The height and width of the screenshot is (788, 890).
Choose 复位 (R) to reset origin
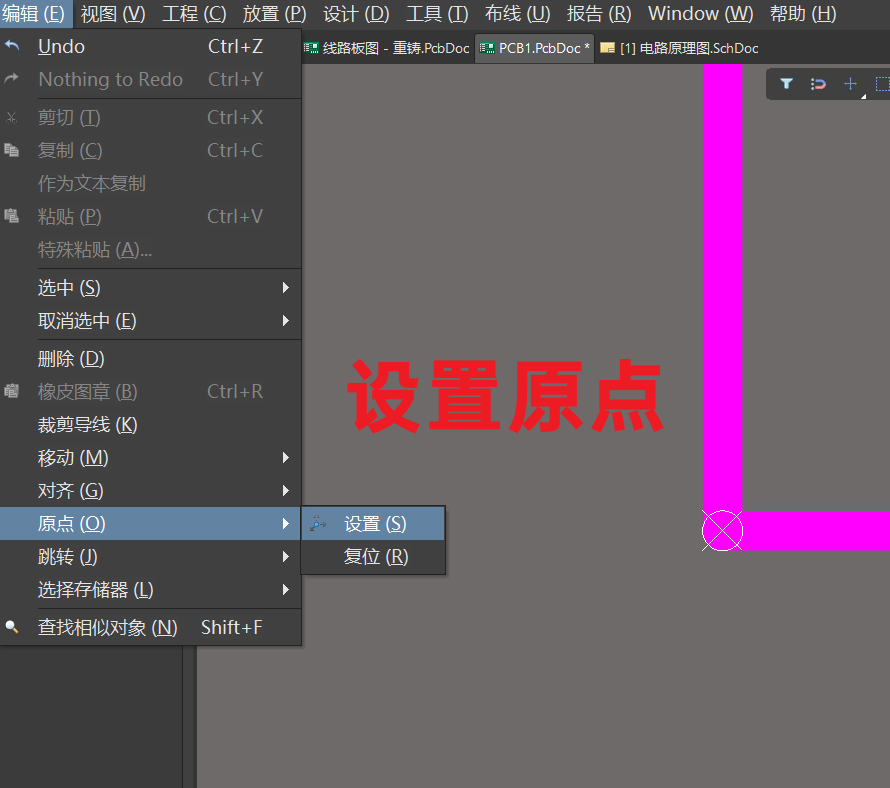pyautogui.click(x=376, y=557)
